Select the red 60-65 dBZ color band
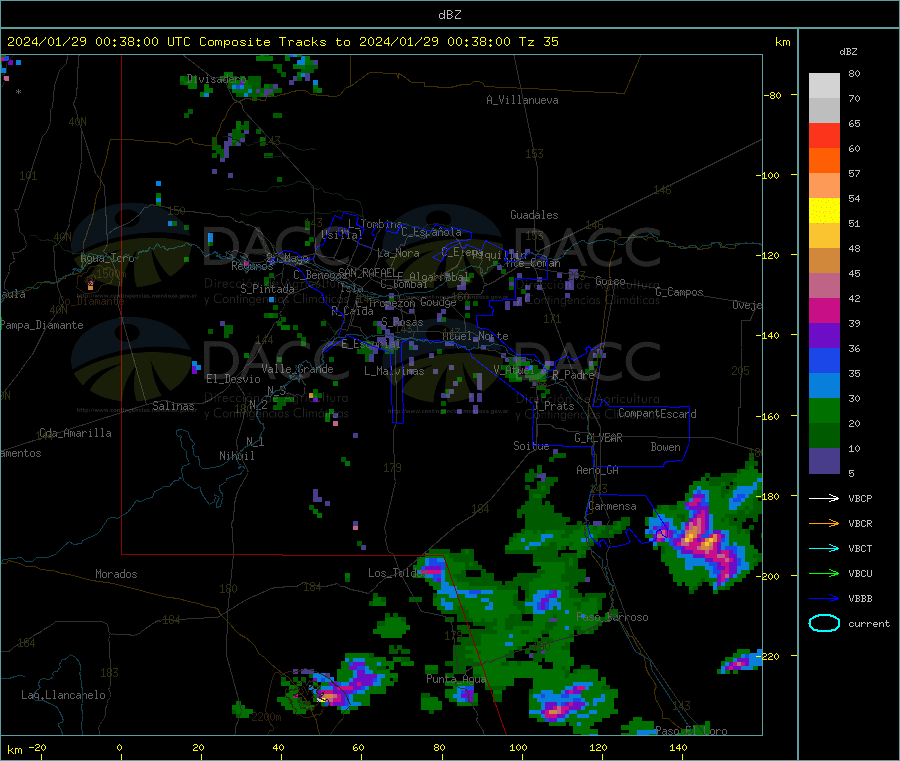Screen dimensions: 900x761 824,135
